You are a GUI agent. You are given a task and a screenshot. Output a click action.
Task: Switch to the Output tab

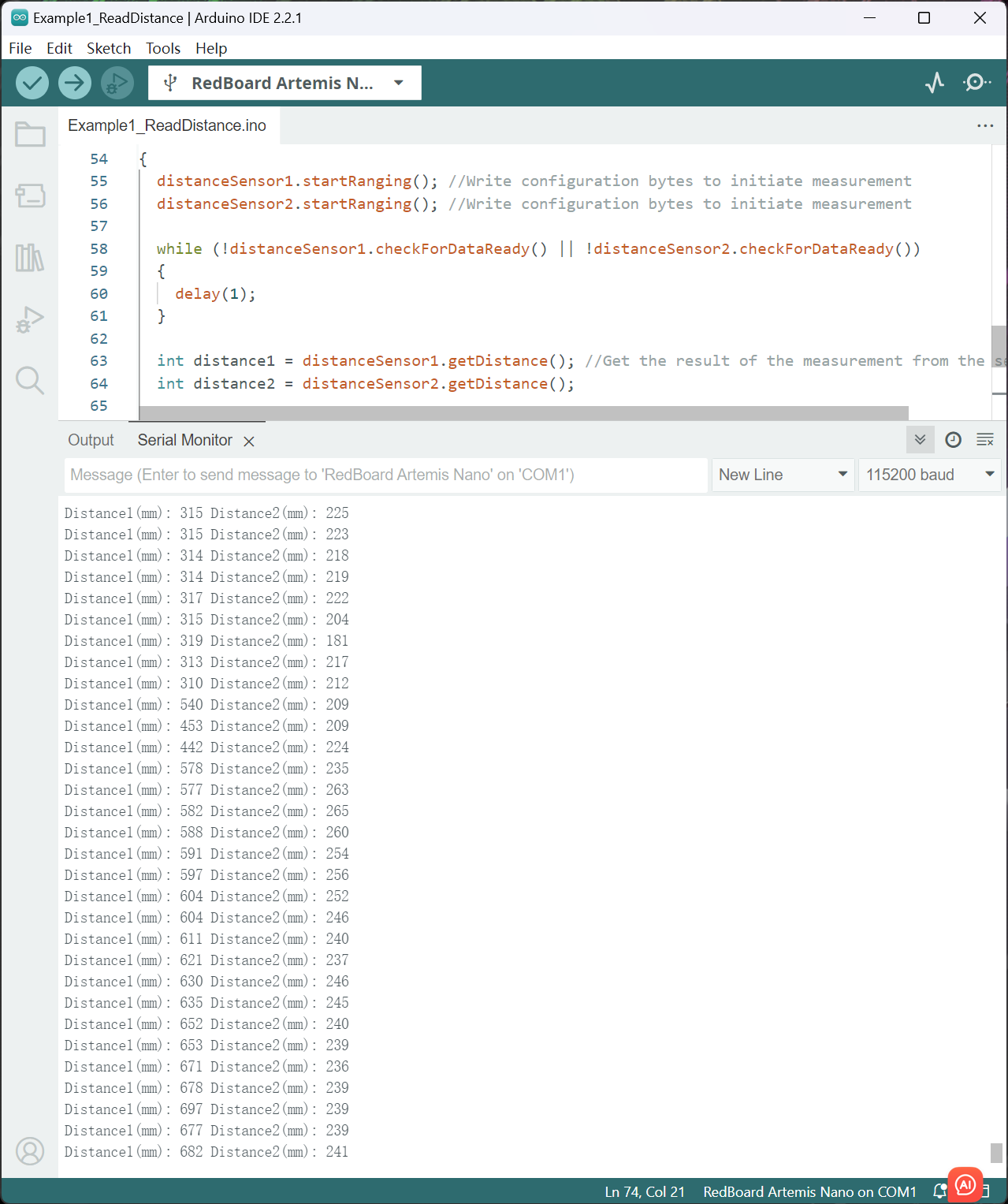pyautogui.click(x=91, y=440)
